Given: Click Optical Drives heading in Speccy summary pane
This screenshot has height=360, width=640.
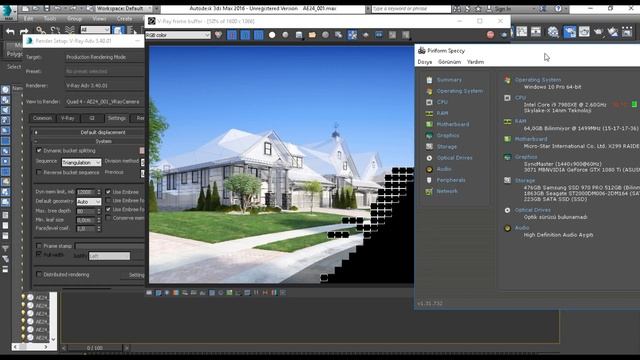Looking at the screenshot, I should coord(532,210).
